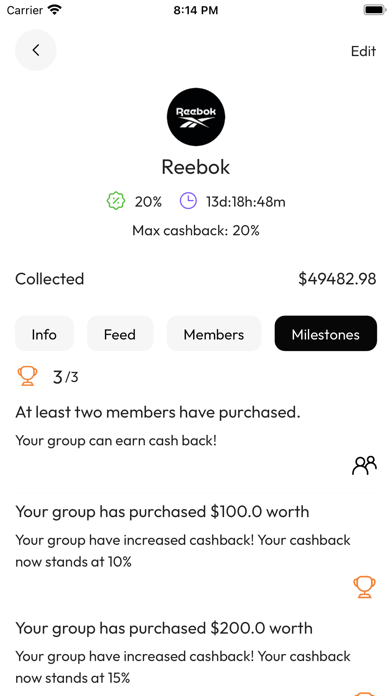Tap the 13d:18h:48m countdown timer

(245, 202)
